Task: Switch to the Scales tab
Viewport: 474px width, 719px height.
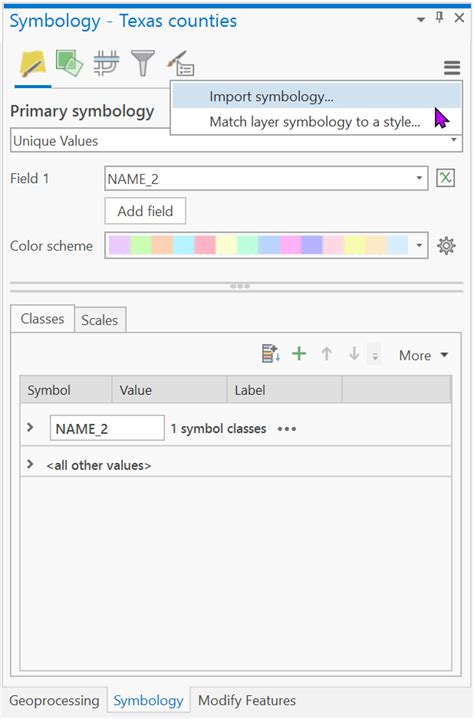Action: pyautogui.click(x=99, y=320)
